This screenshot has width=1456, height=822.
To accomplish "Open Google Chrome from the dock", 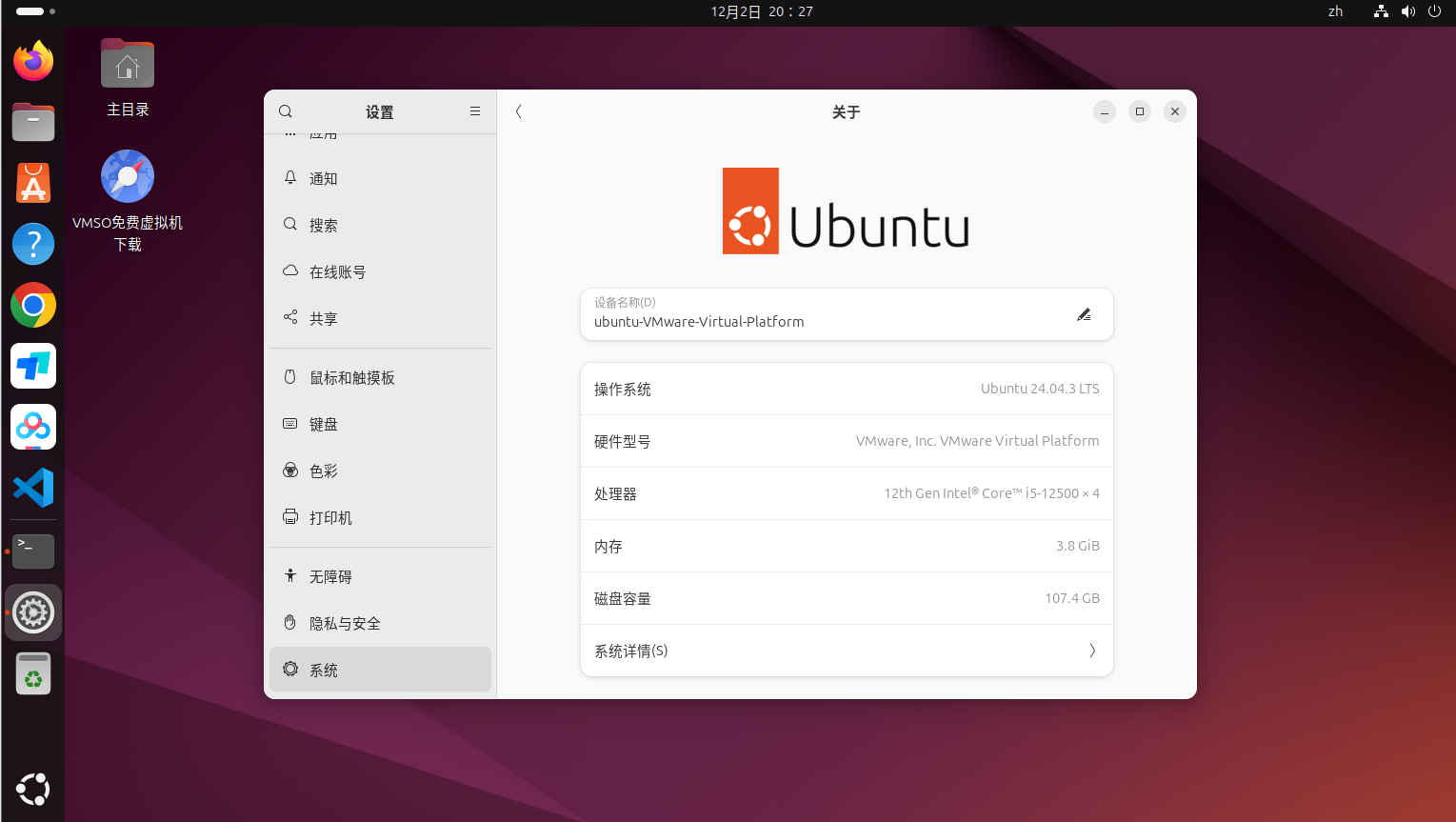I will point(33,306).
